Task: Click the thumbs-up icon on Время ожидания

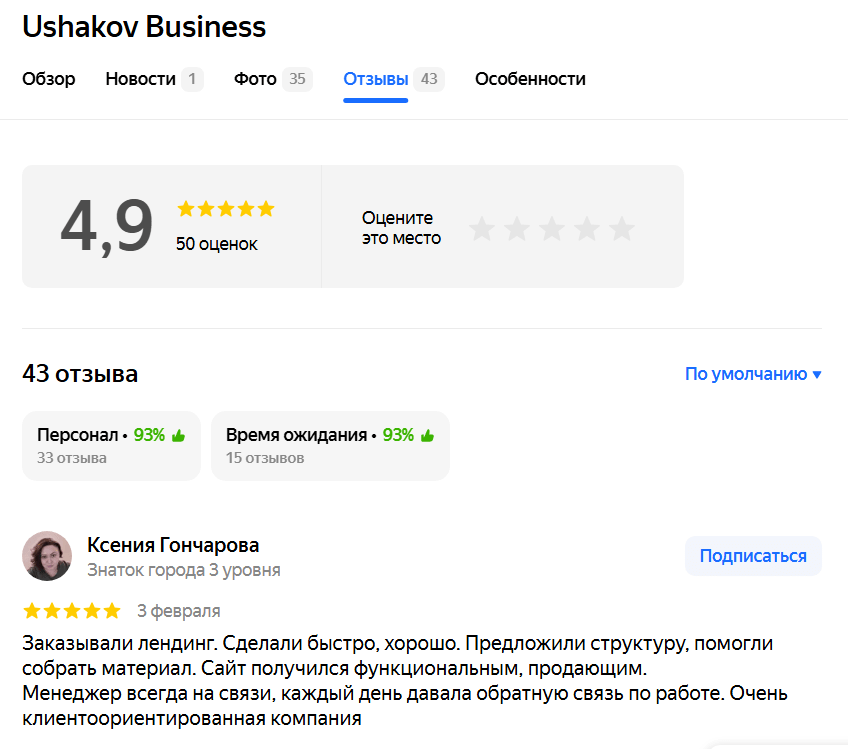Action: [427, 435]
